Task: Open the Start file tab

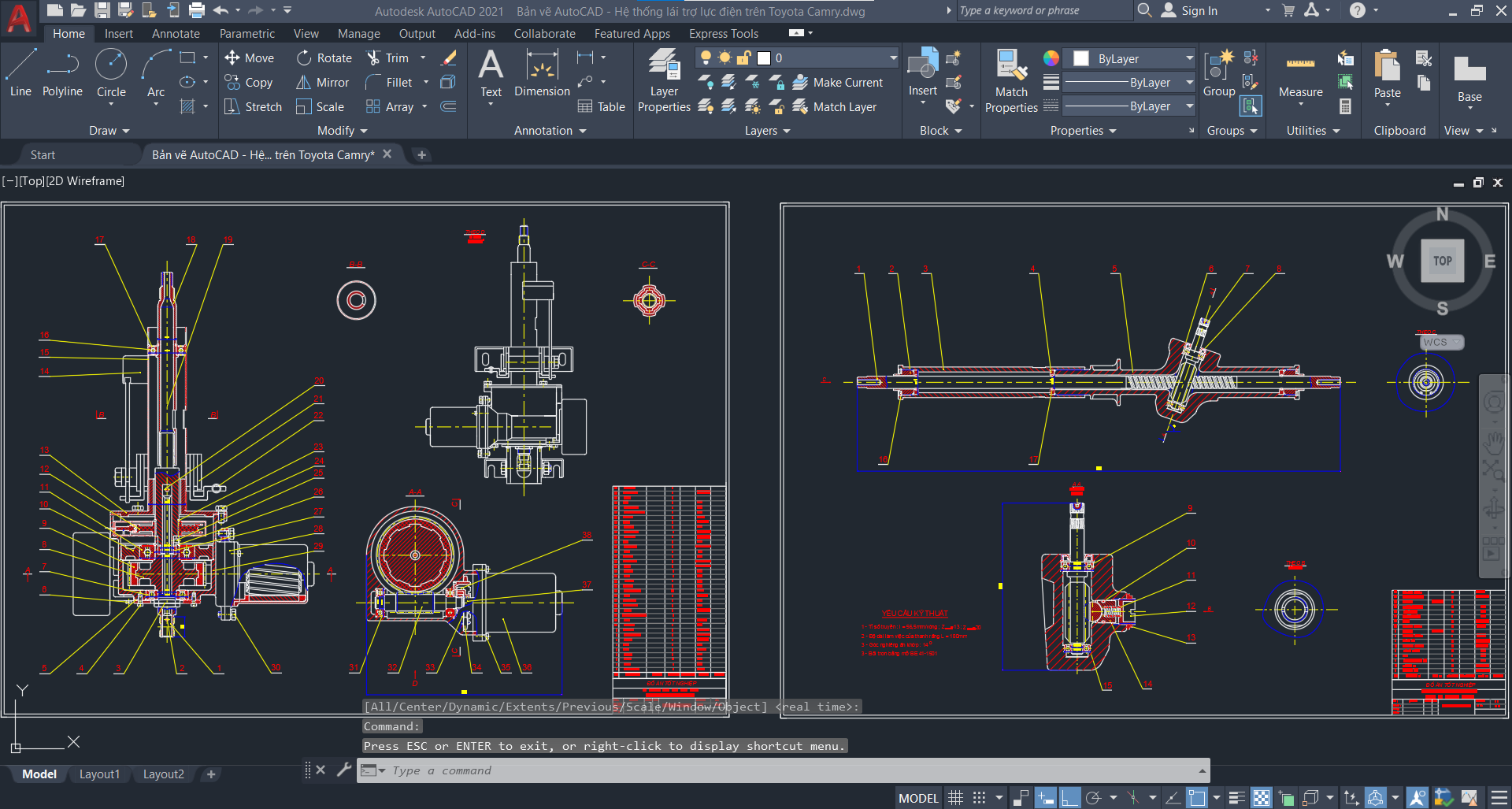Action: [x=43, y=155]
